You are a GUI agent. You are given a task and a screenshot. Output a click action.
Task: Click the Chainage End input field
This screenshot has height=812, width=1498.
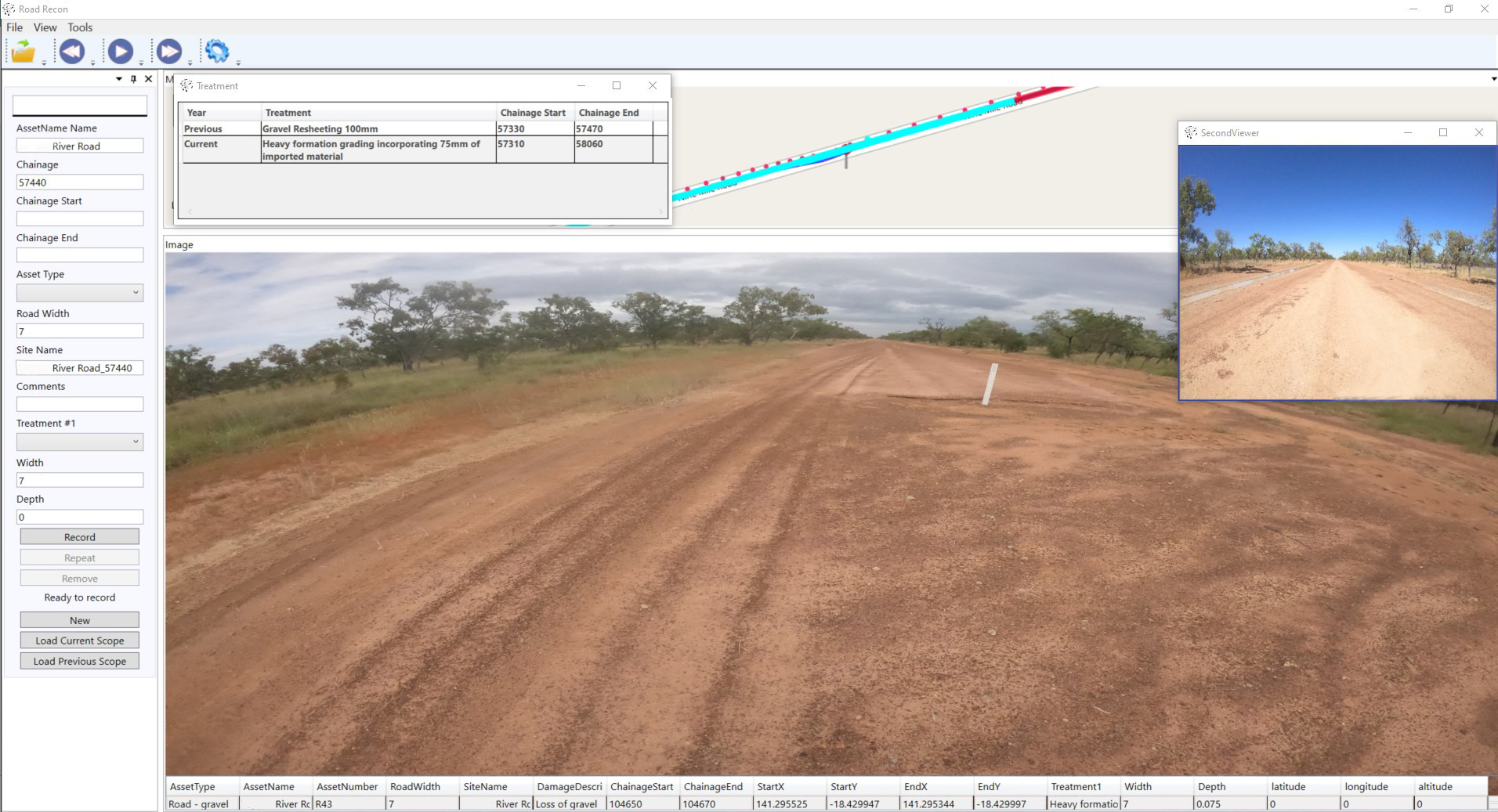(80, 255)
